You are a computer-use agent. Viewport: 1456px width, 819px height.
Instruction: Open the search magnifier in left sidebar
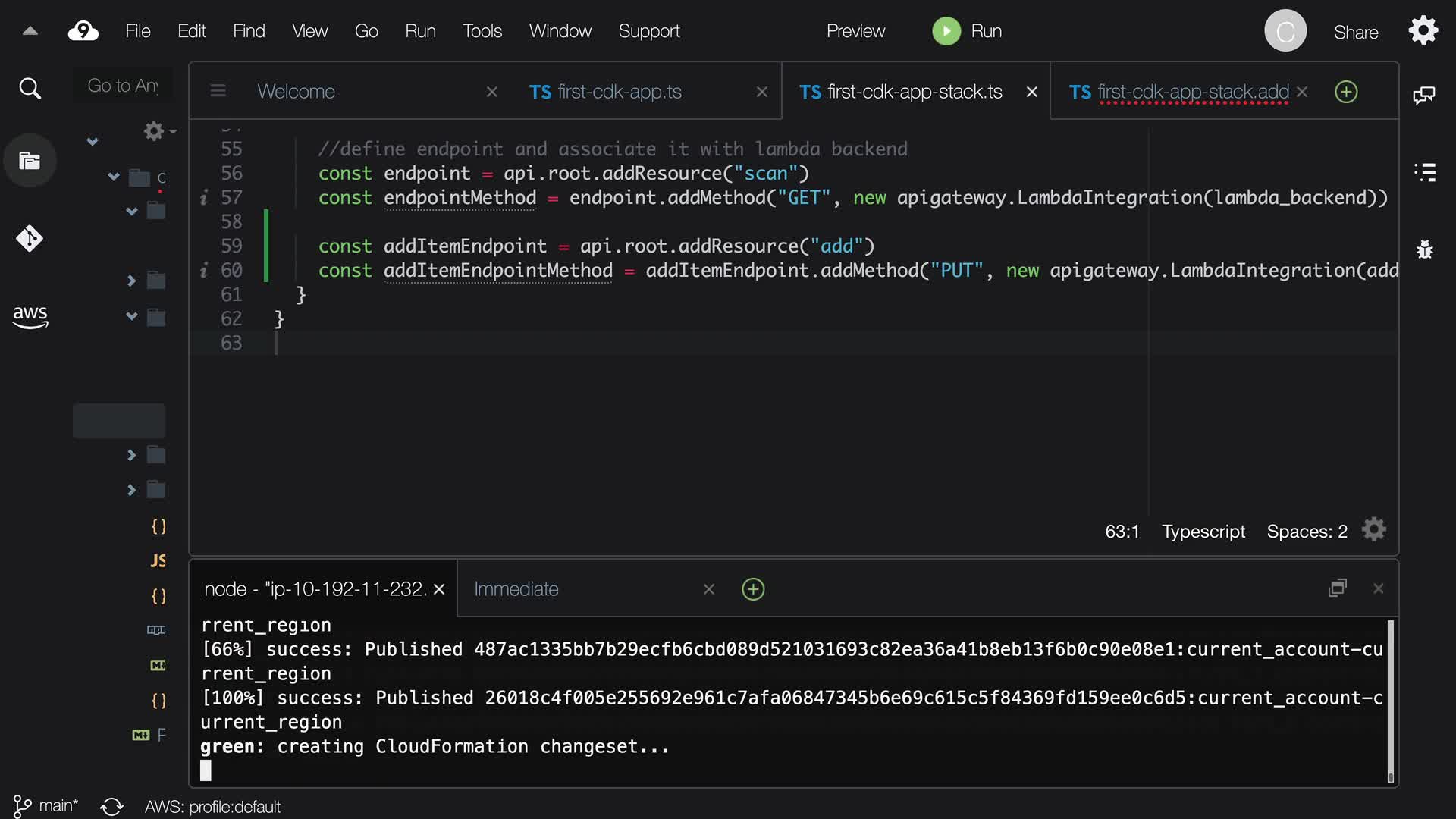(x=30, y=89)
